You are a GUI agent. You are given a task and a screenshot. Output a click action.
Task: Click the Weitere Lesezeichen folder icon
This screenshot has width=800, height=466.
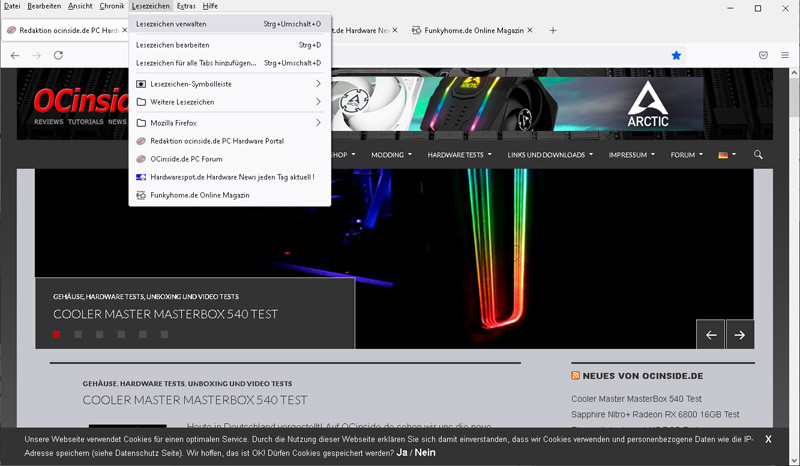141,102
